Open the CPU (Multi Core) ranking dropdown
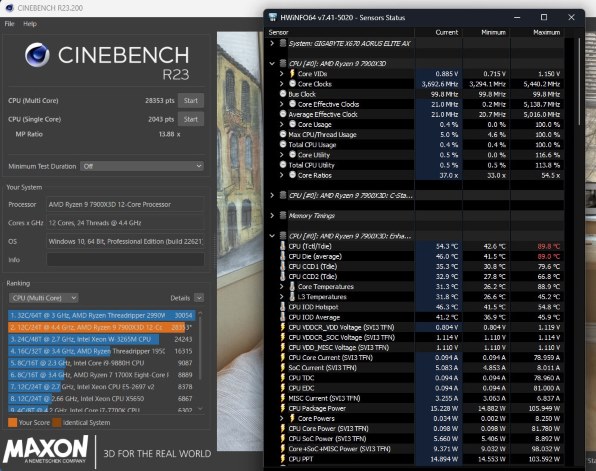596x471 pixels. pyautogui.click(x=43, y=298)
